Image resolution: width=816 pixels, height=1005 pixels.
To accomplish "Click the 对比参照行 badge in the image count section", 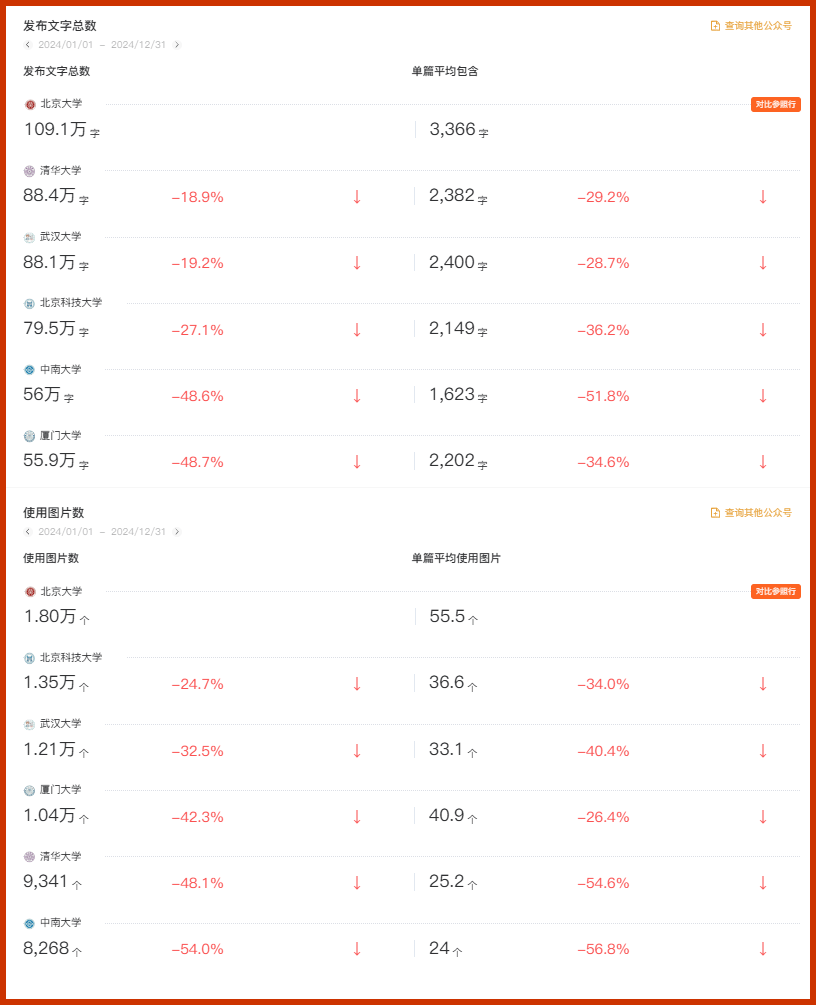I will (x=776, y=592).
